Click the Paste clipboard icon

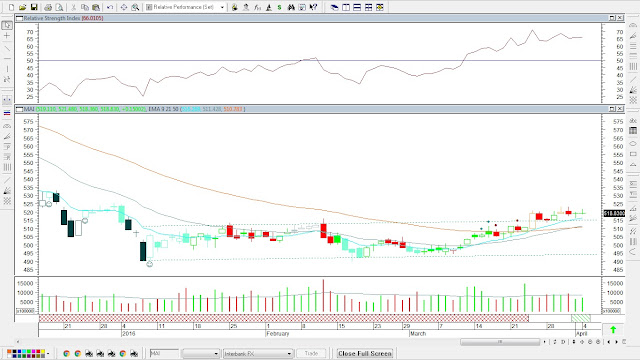[96, 7]
